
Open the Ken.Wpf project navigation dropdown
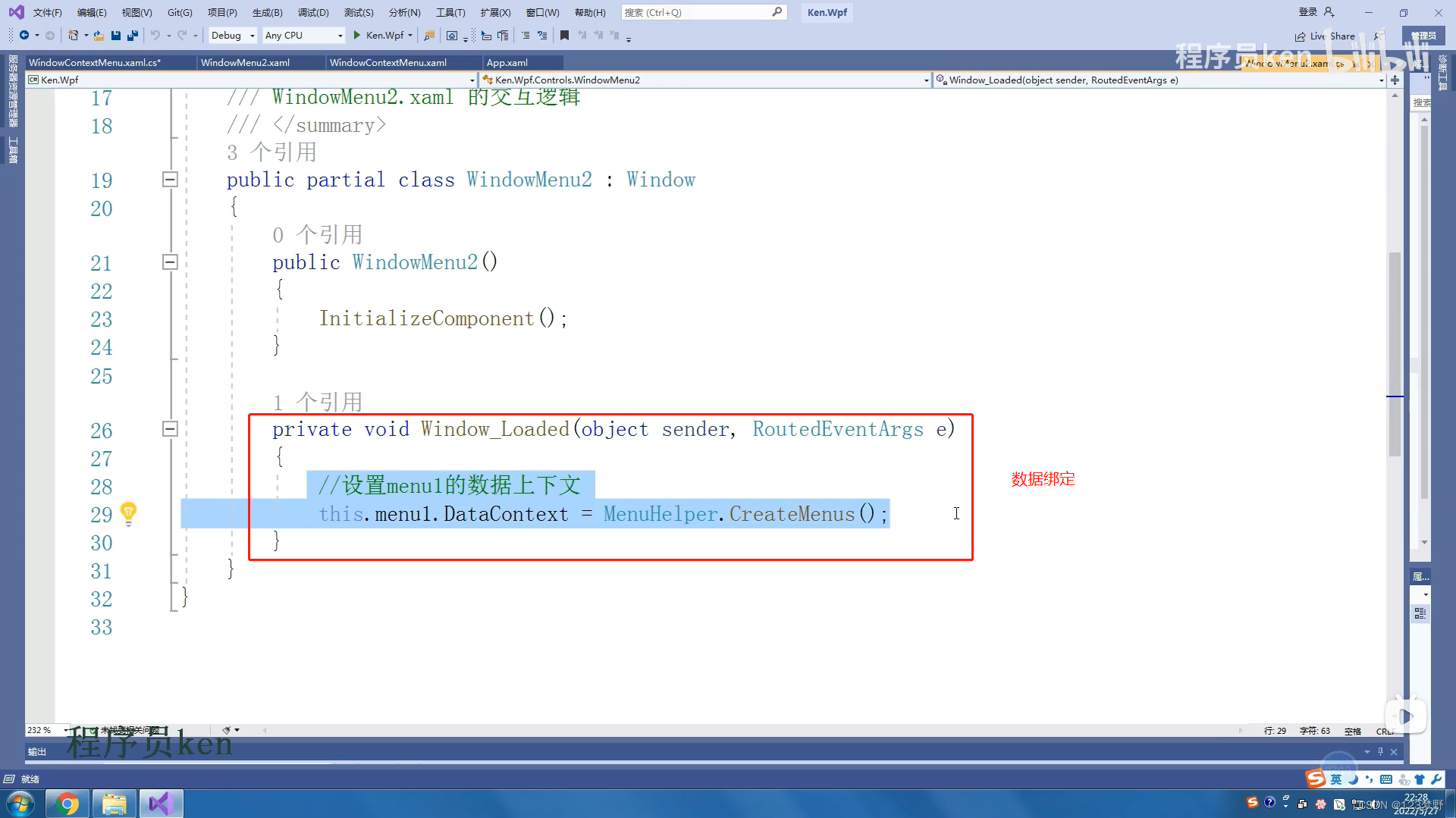click(x=251, y=80)
